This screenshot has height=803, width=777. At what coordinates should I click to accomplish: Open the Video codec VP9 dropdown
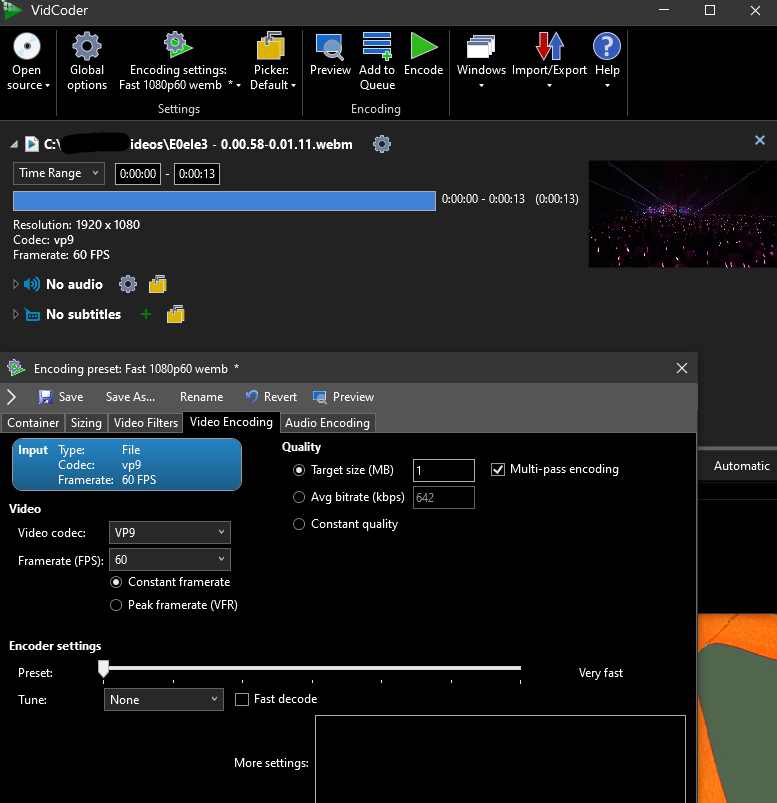167,532
